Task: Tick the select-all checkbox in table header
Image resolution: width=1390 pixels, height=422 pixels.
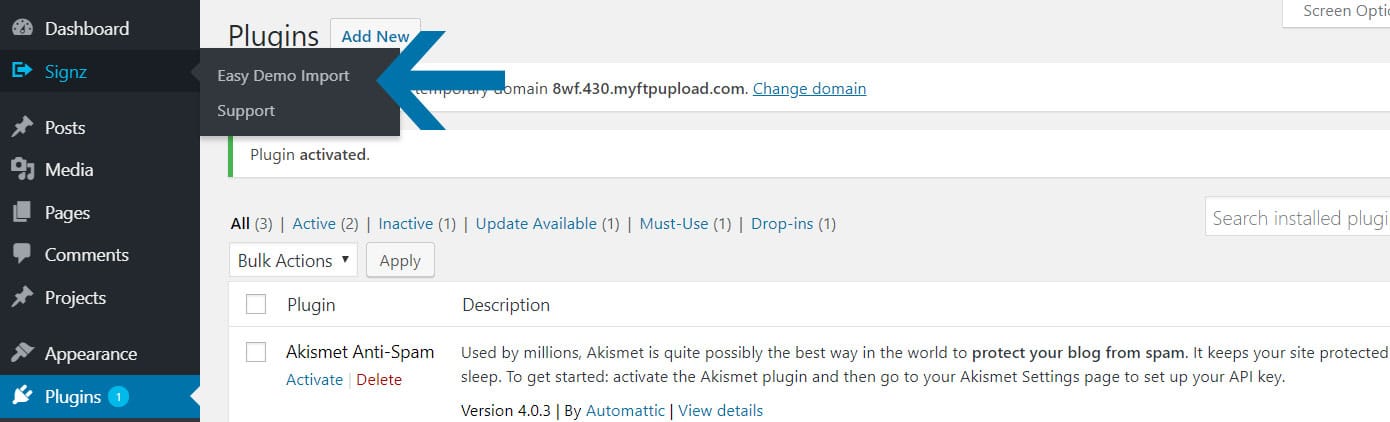Action: click(256, 304)
